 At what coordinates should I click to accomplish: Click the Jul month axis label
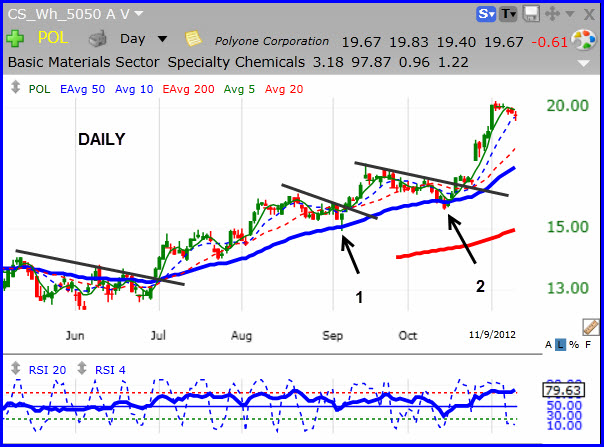click(158, 335)
